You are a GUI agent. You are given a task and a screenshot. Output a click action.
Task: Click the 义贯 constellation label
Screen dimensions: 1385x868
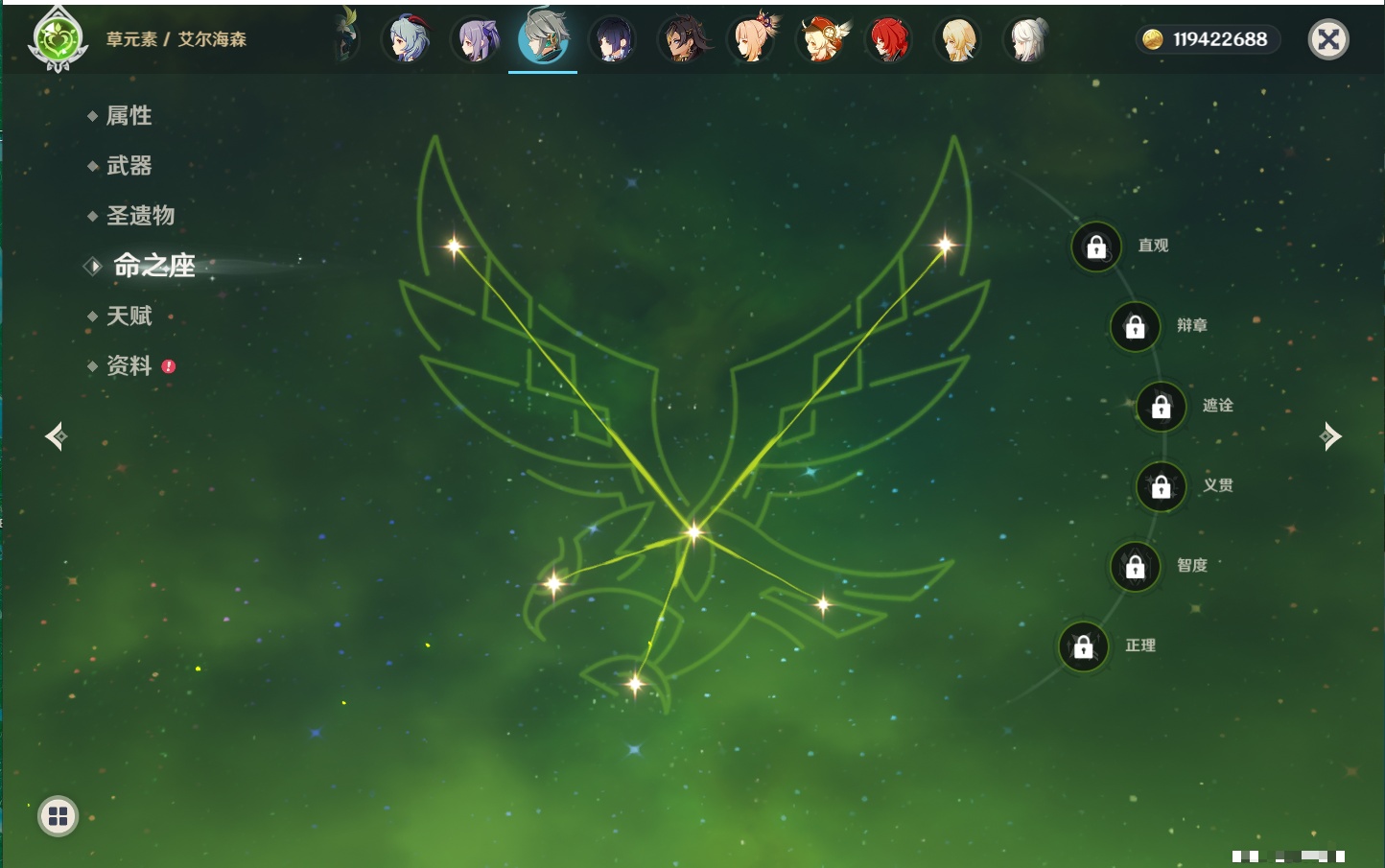click(1218, 485)
